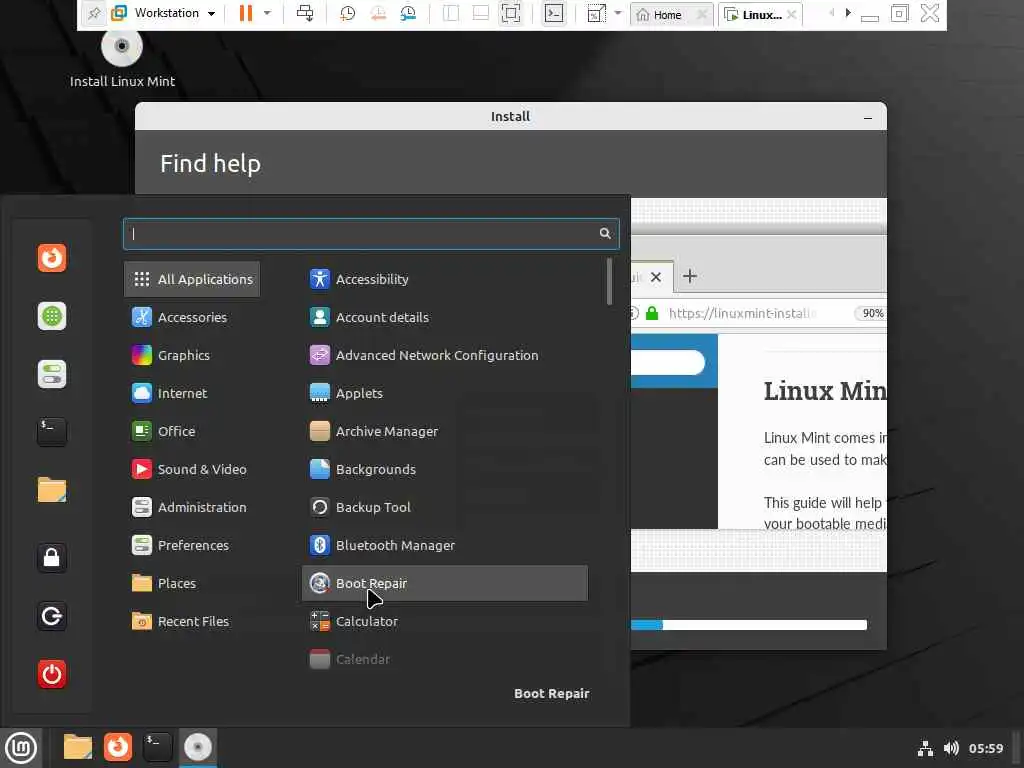Image resolution: width=1024 pixels, height=768 pixels.
Task: Pause the virtual machine in VMware toolbar
Action: coord(246,13)
